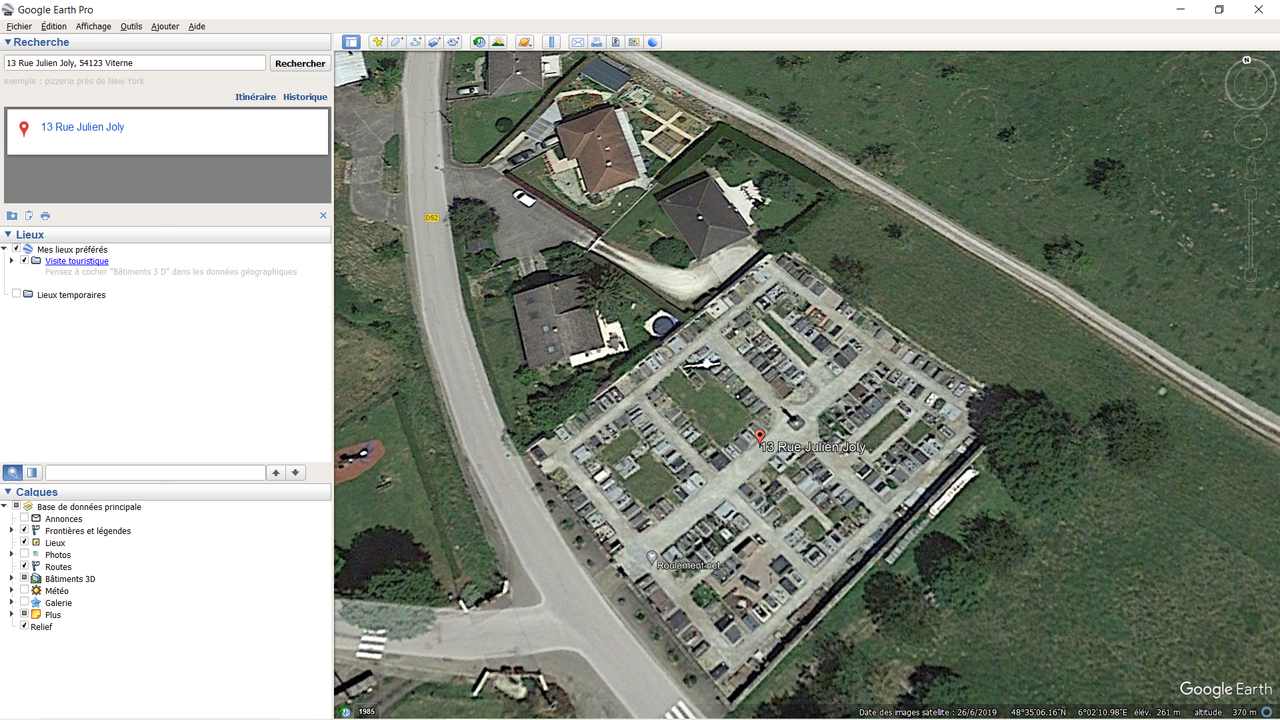Open the Ajouter menu
1280x720 pixels.
(x=165, y=26)
